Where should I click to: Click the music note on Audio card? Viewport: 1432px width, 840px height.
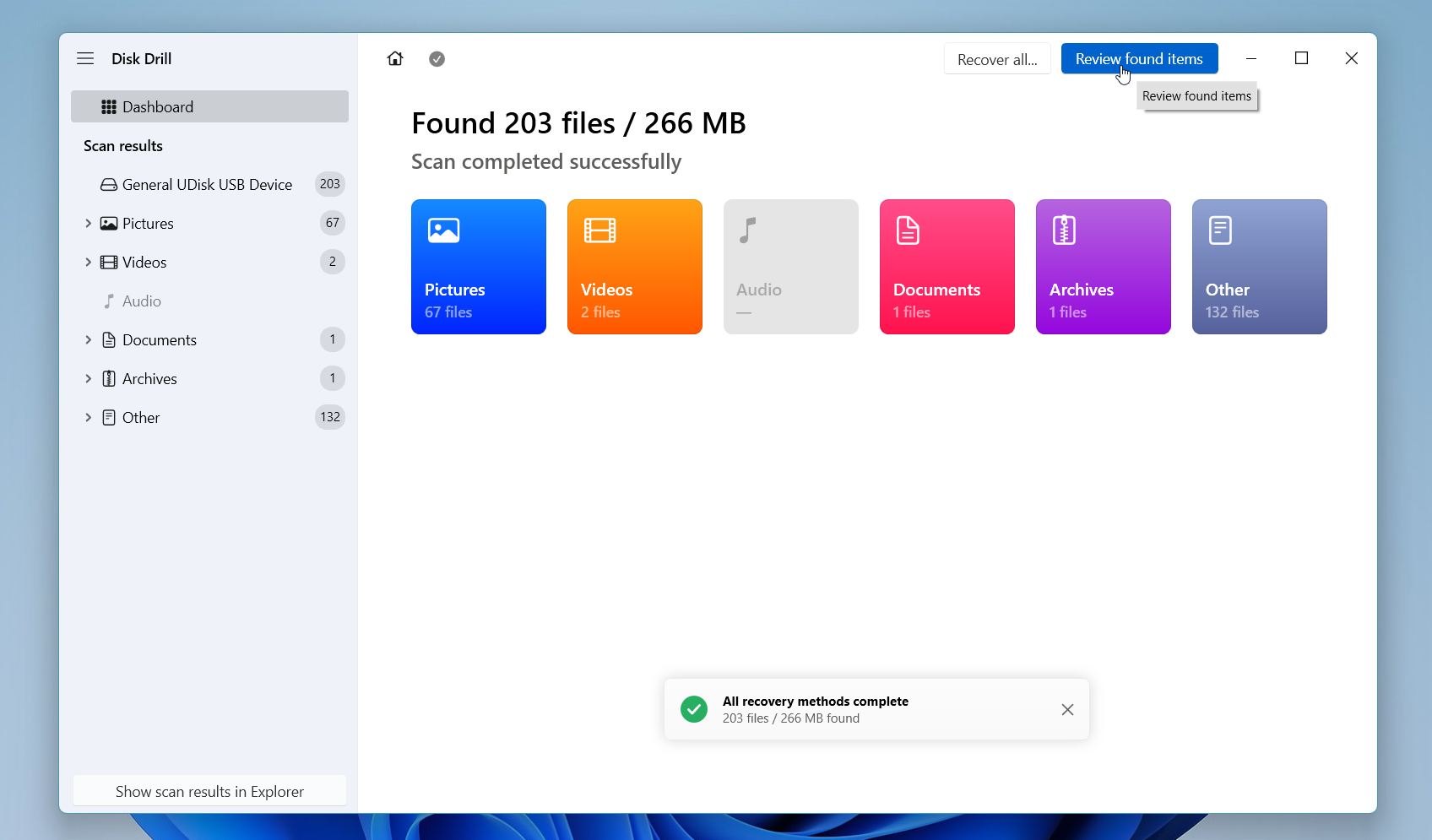pyautogui.click(x=747, y=230)
